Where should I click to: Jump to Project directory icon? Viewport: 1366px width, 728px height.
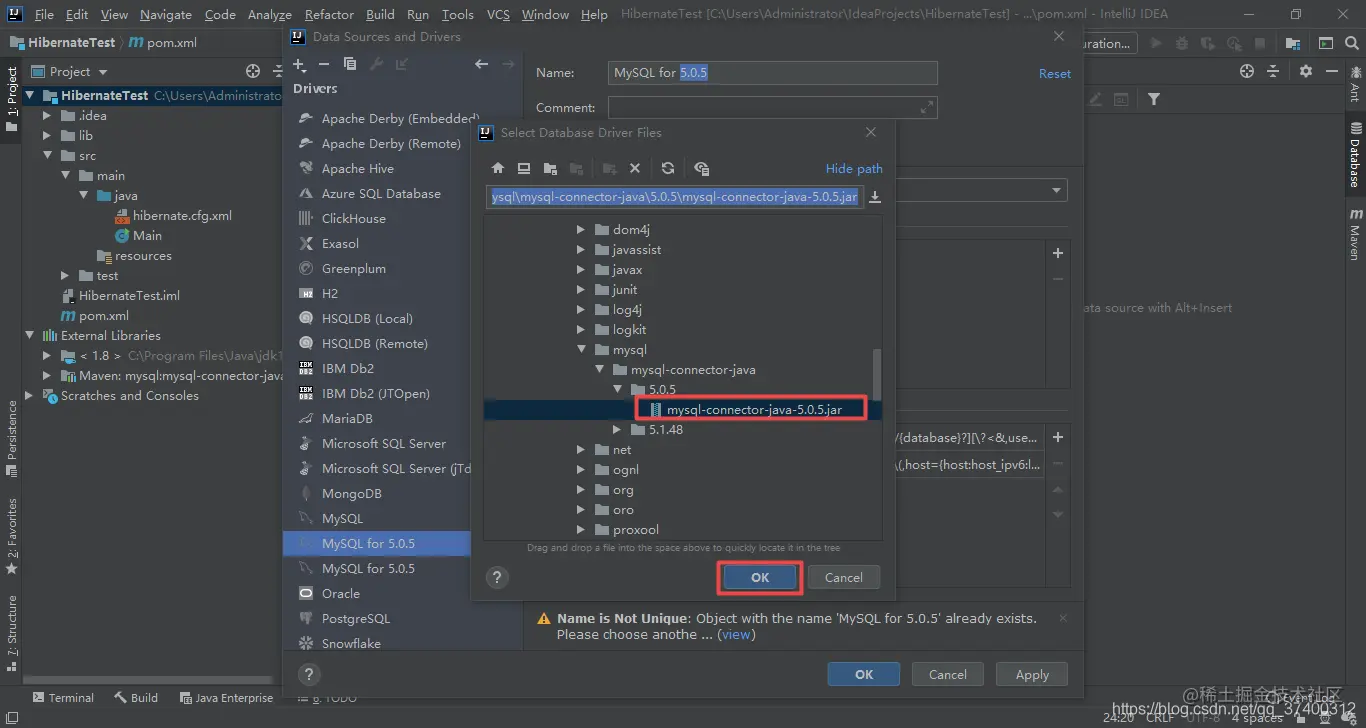[x=550, y=169]
